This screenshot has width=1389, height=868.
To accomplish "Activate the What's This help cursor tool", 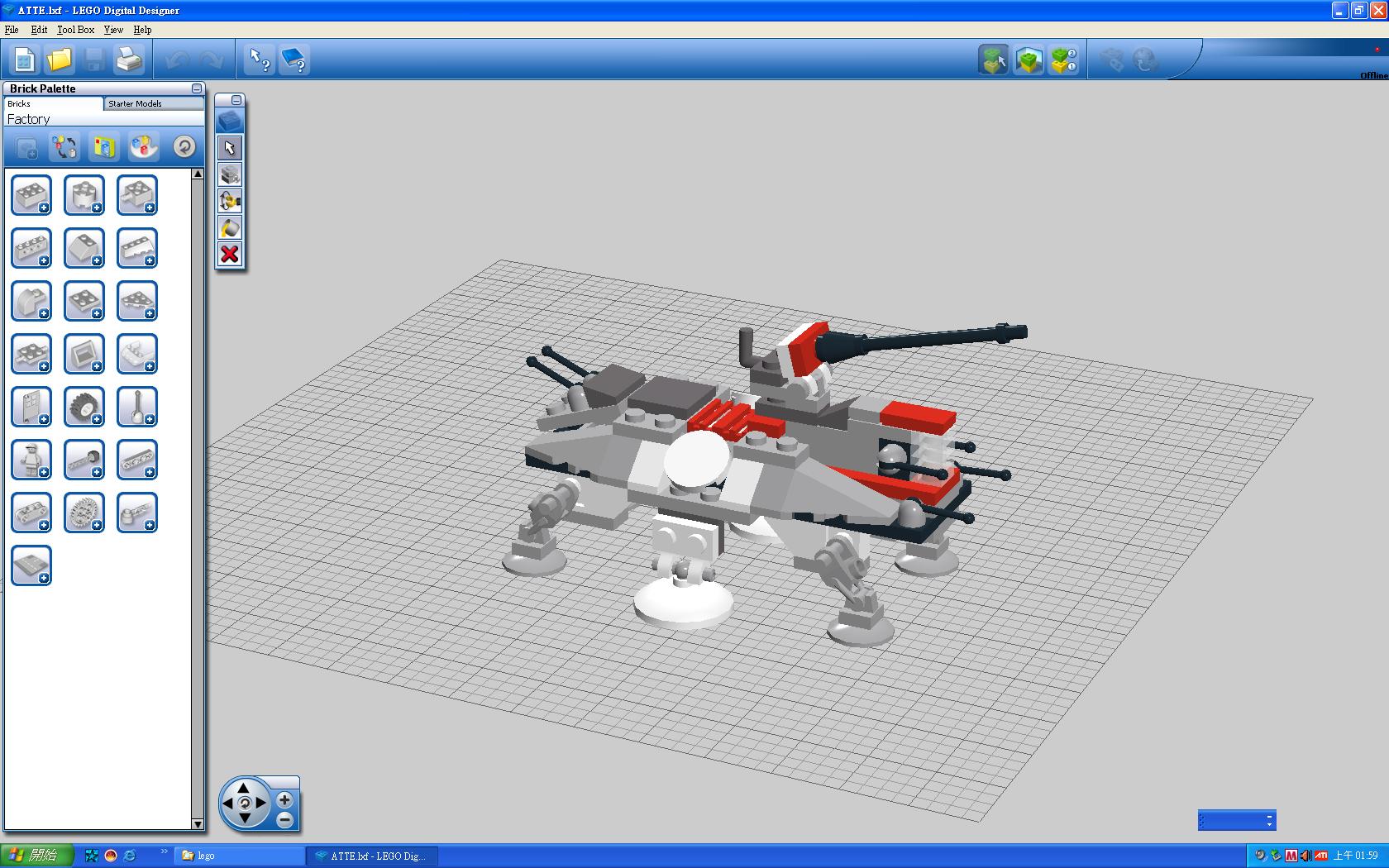I will (260, 60).
